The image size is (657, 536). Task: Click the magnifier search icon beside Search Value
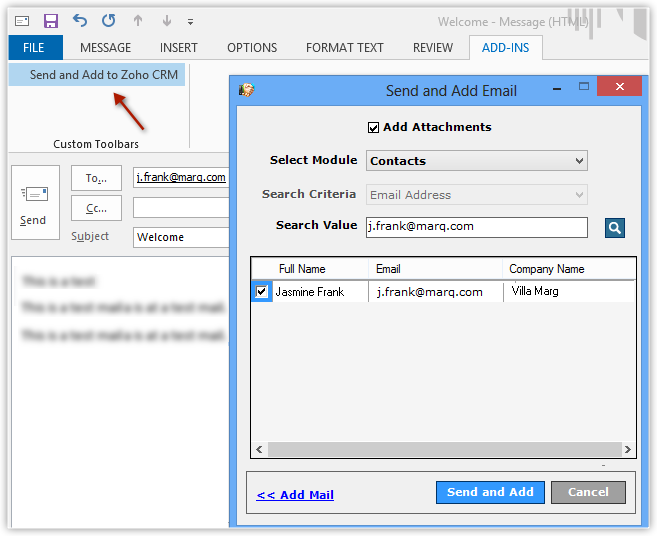614,228
